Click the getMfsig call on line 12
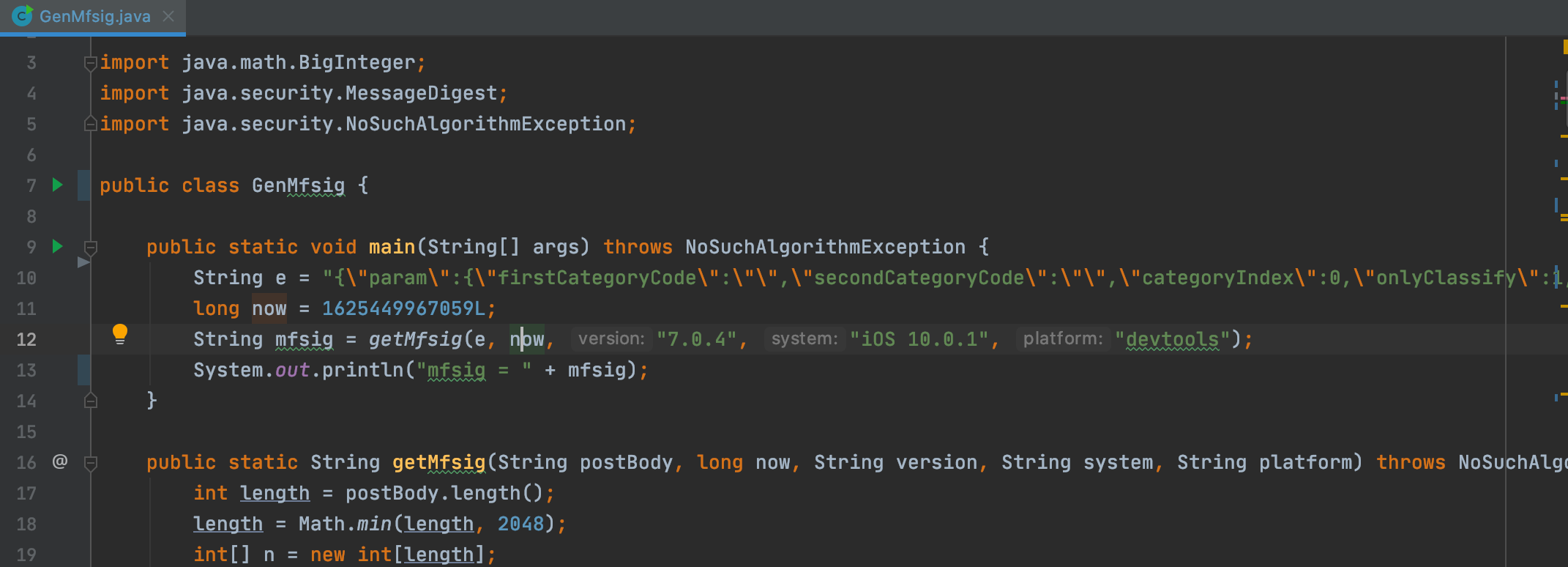Image resolution: width=1568 pixels, height=567 pixels. coord(415,339)
